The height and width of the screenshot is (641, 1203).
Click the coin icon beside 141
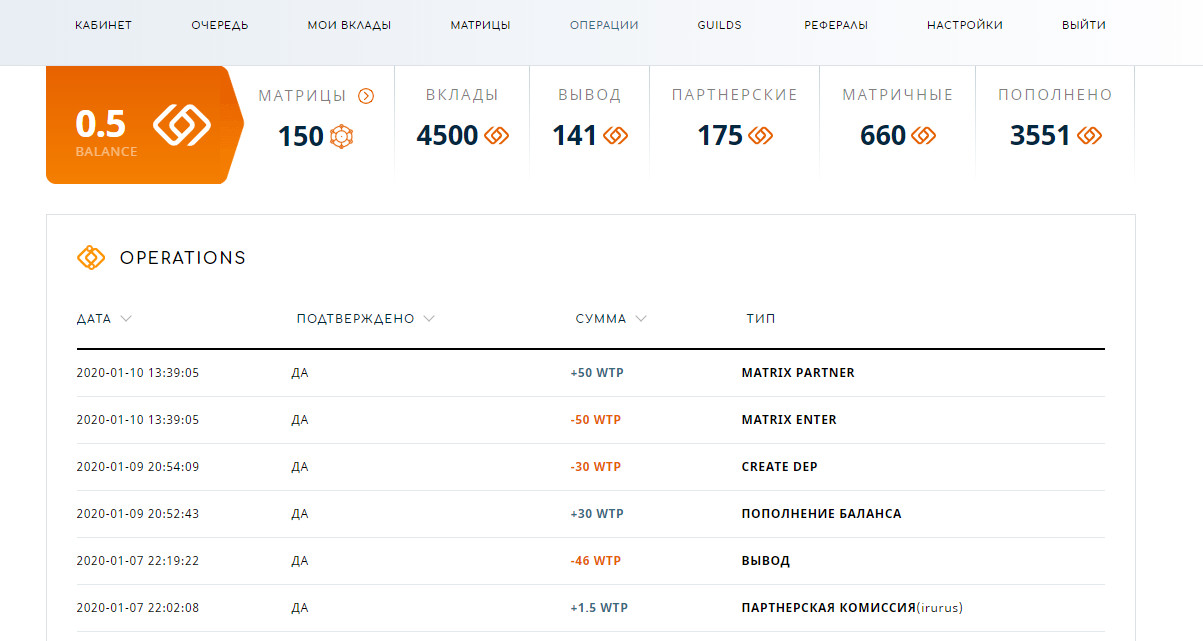pos(616,135)
